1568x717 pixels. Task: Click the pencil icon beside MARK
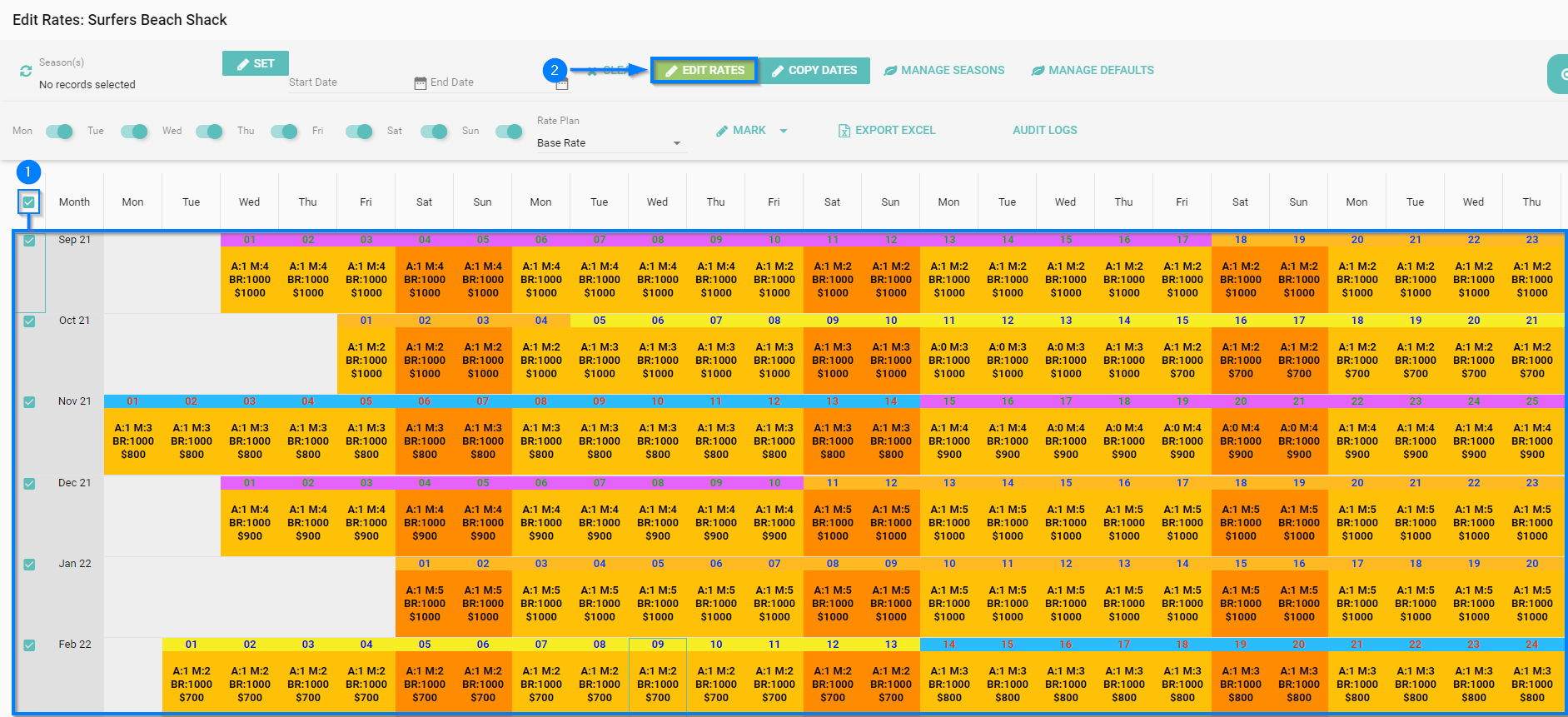[722, 131]
